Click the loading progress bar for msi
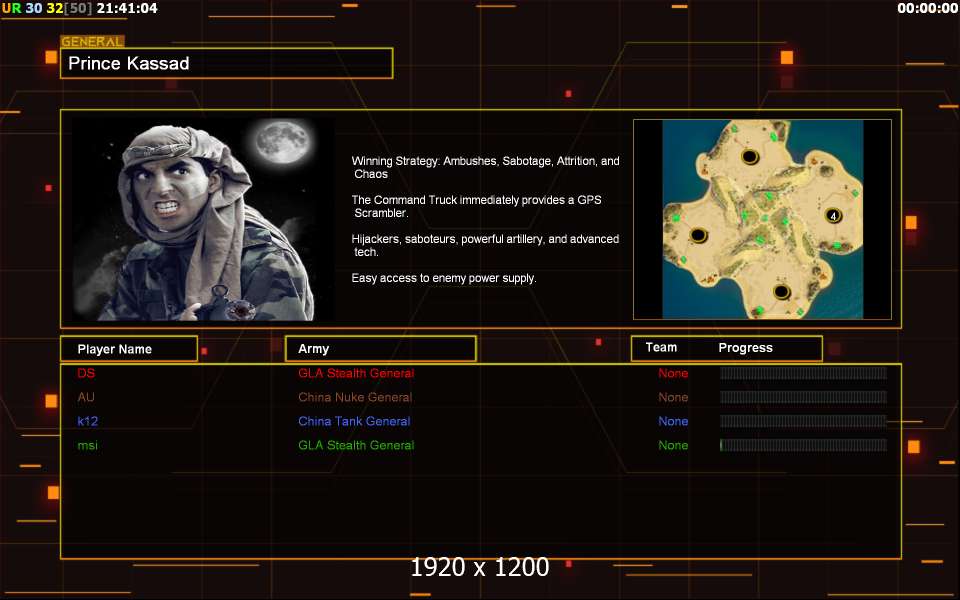 tap(803, 445)
